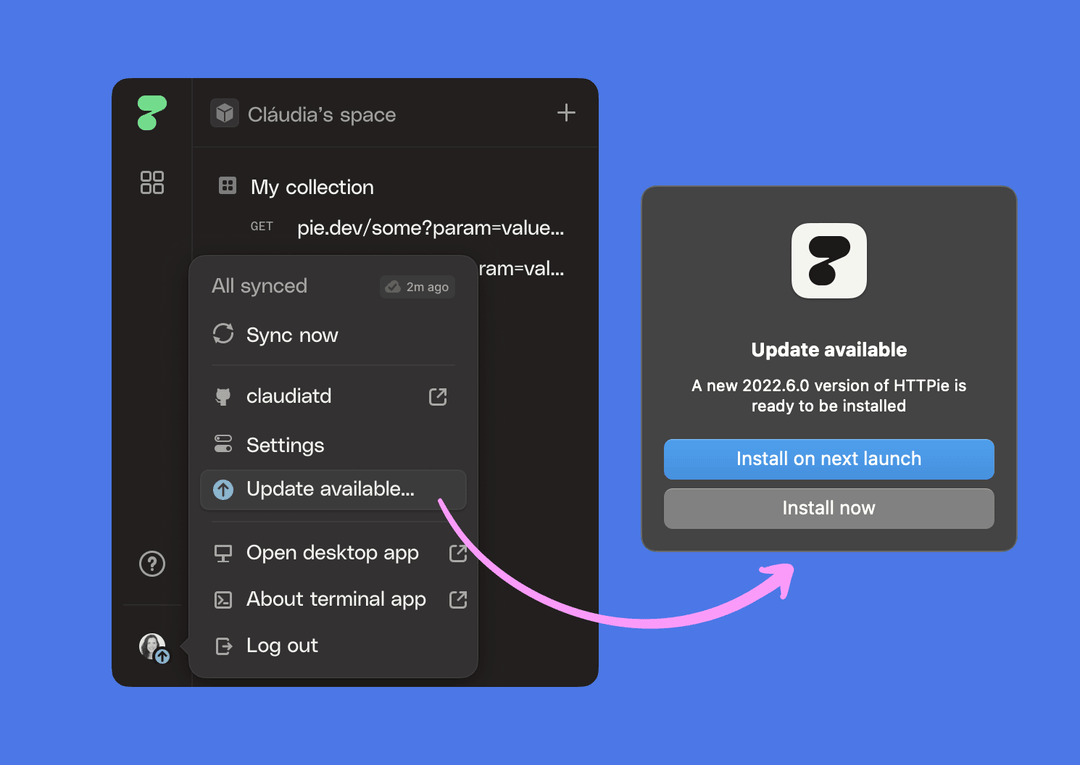Click the terminal icon next to claudiatd
This screenshot has width=1080, height=765.
pyautogui.click(x=222, y=395)
